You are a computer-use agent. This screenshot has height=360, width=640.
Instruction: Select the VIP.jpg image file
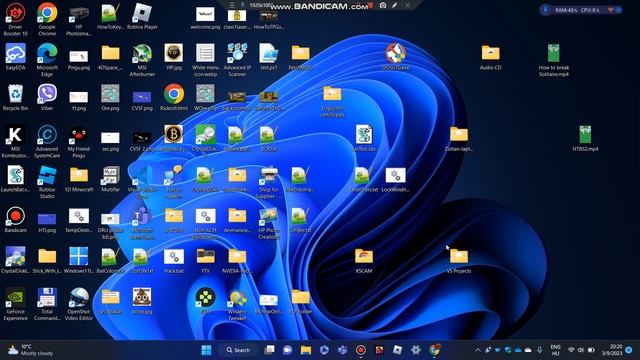174,57
